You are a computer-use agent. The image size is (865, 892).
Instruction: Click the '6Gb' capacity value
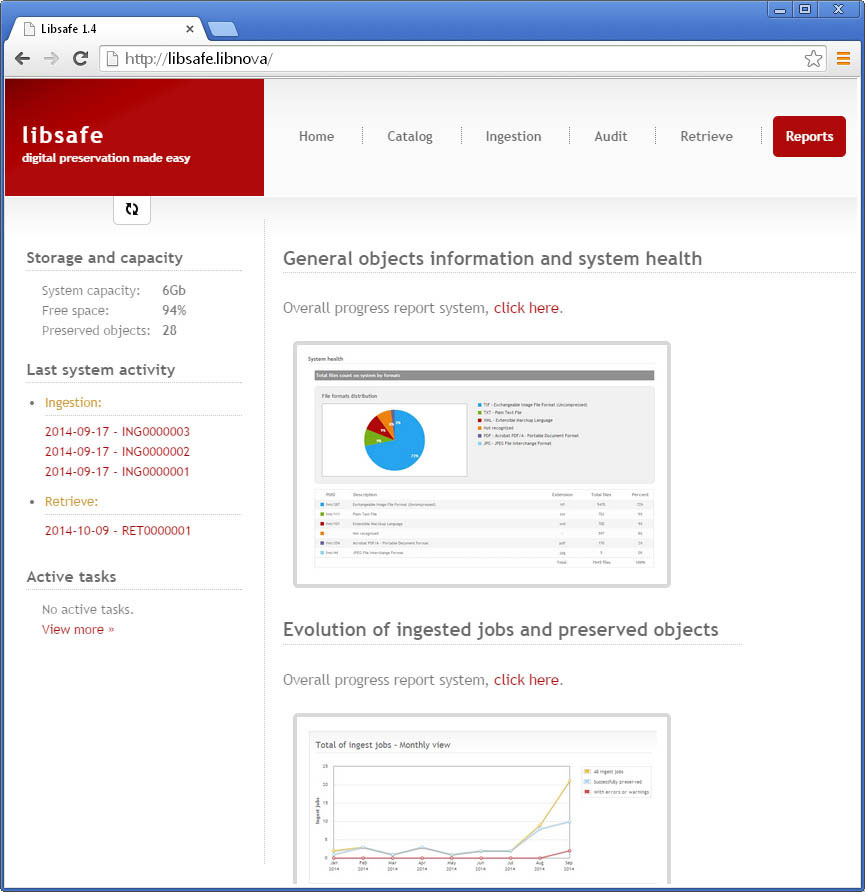(x=174, y=291)
